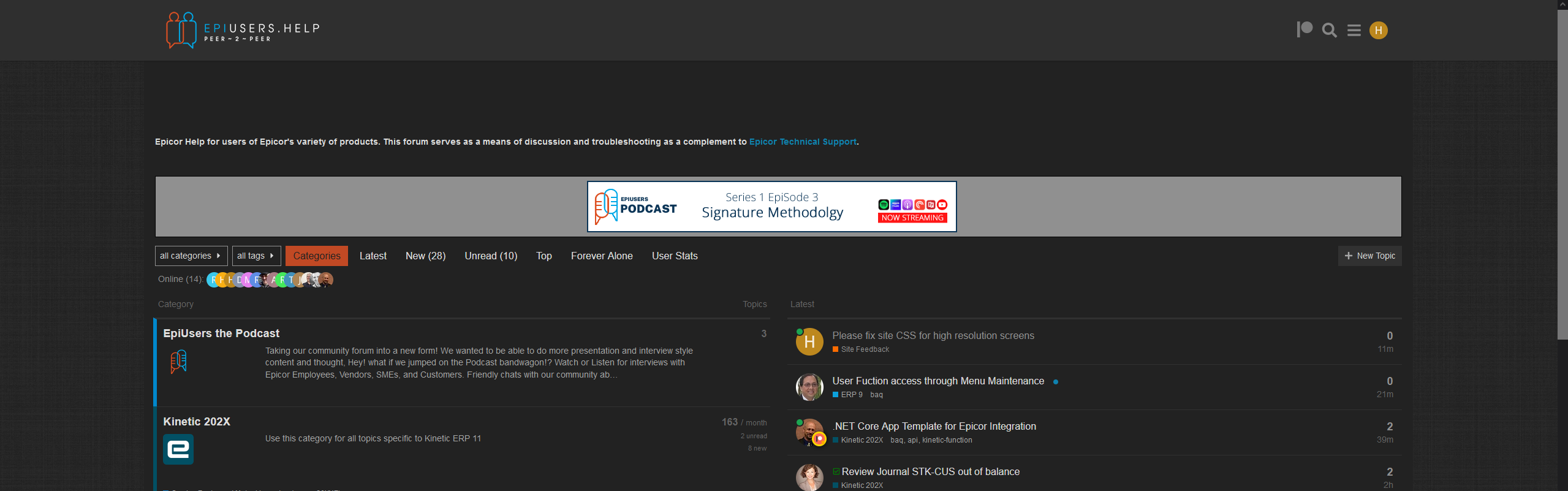Viewport: 1568px width, 491px height.
Task: Open 'Review Journal STK-CUS out of balance' topic
Action: [931, 472]
